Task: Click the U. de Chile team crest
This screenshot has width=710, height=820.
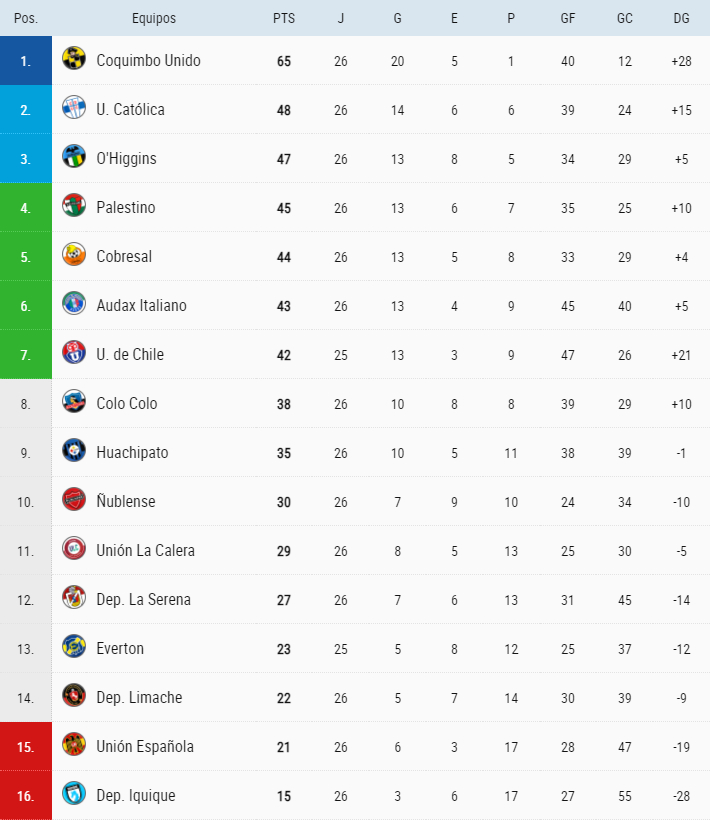Action: 73,352
